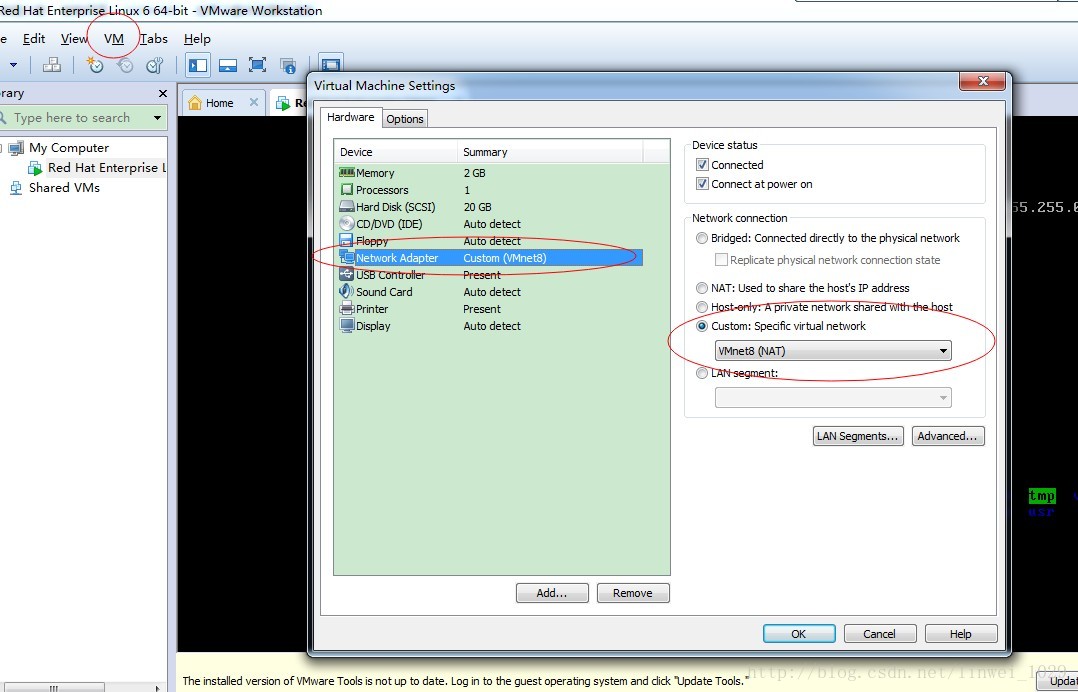Select the USB Controller device icon
This screenshot has height=692, width=1078.
point(347,274)
